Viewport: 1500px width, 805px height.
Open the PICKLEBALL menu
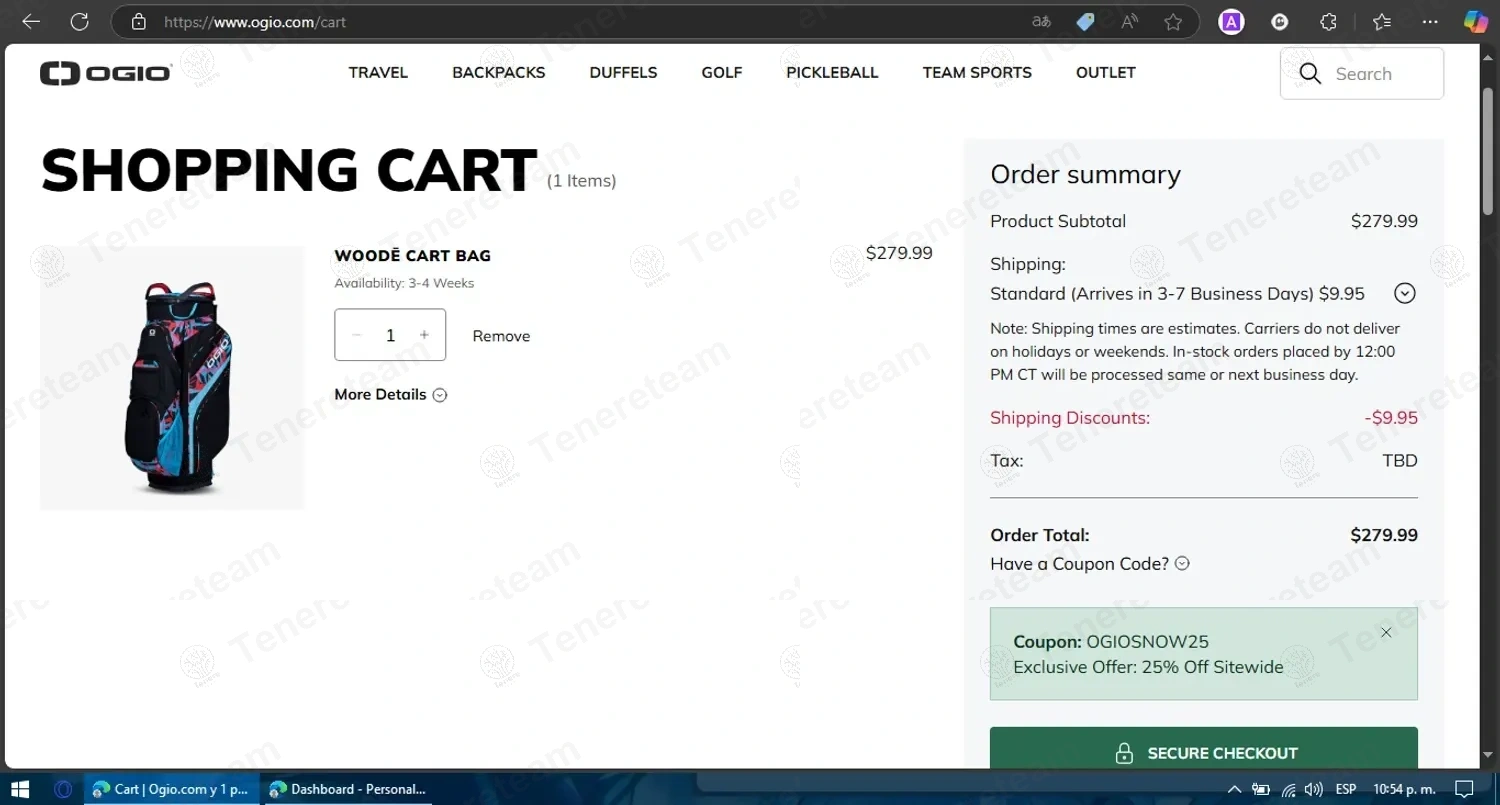pos(832,72)
